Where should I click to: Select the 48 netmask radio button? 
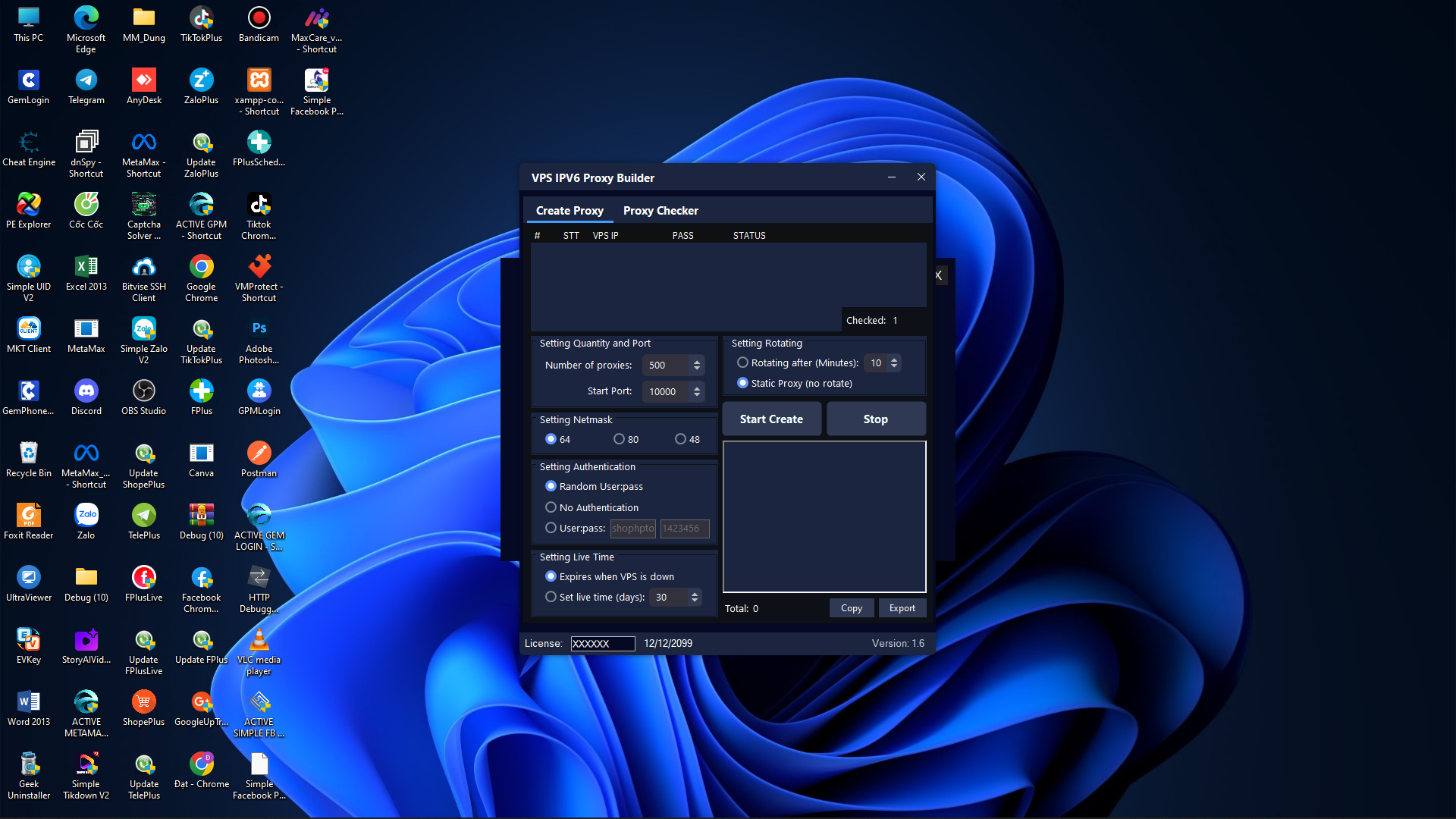point(680,439)
